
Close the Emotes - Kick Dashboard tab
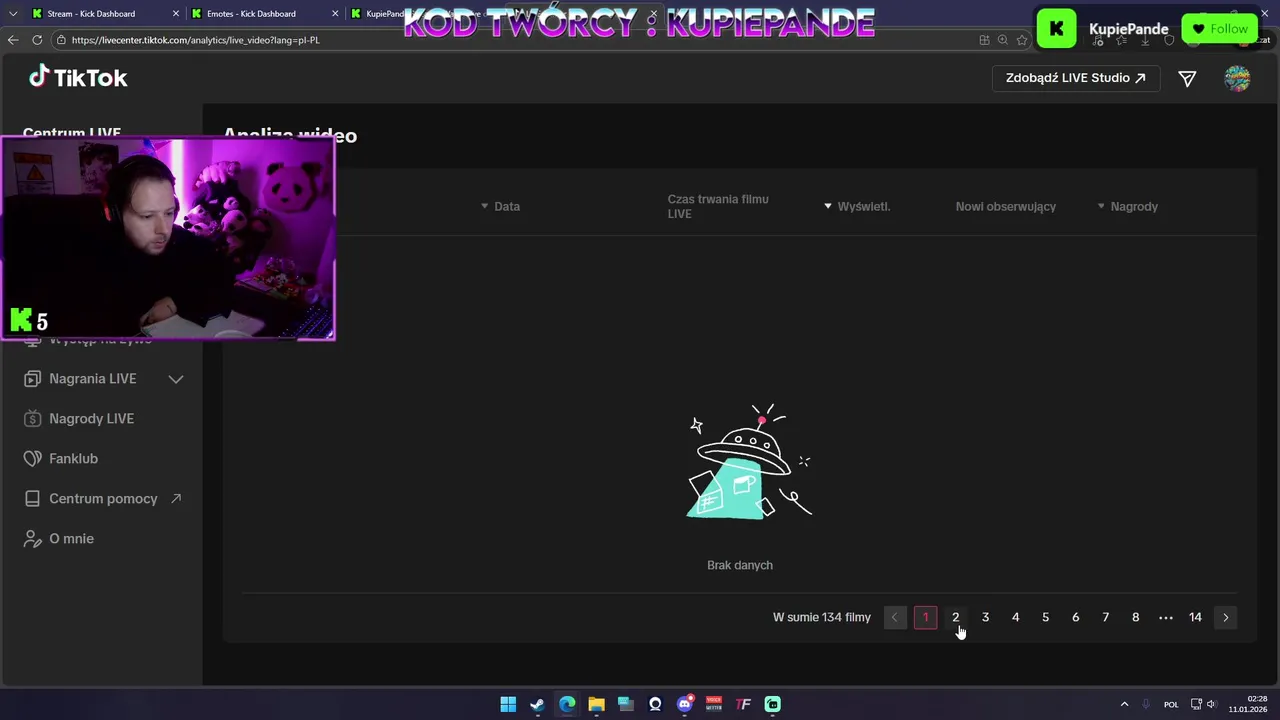335,14
